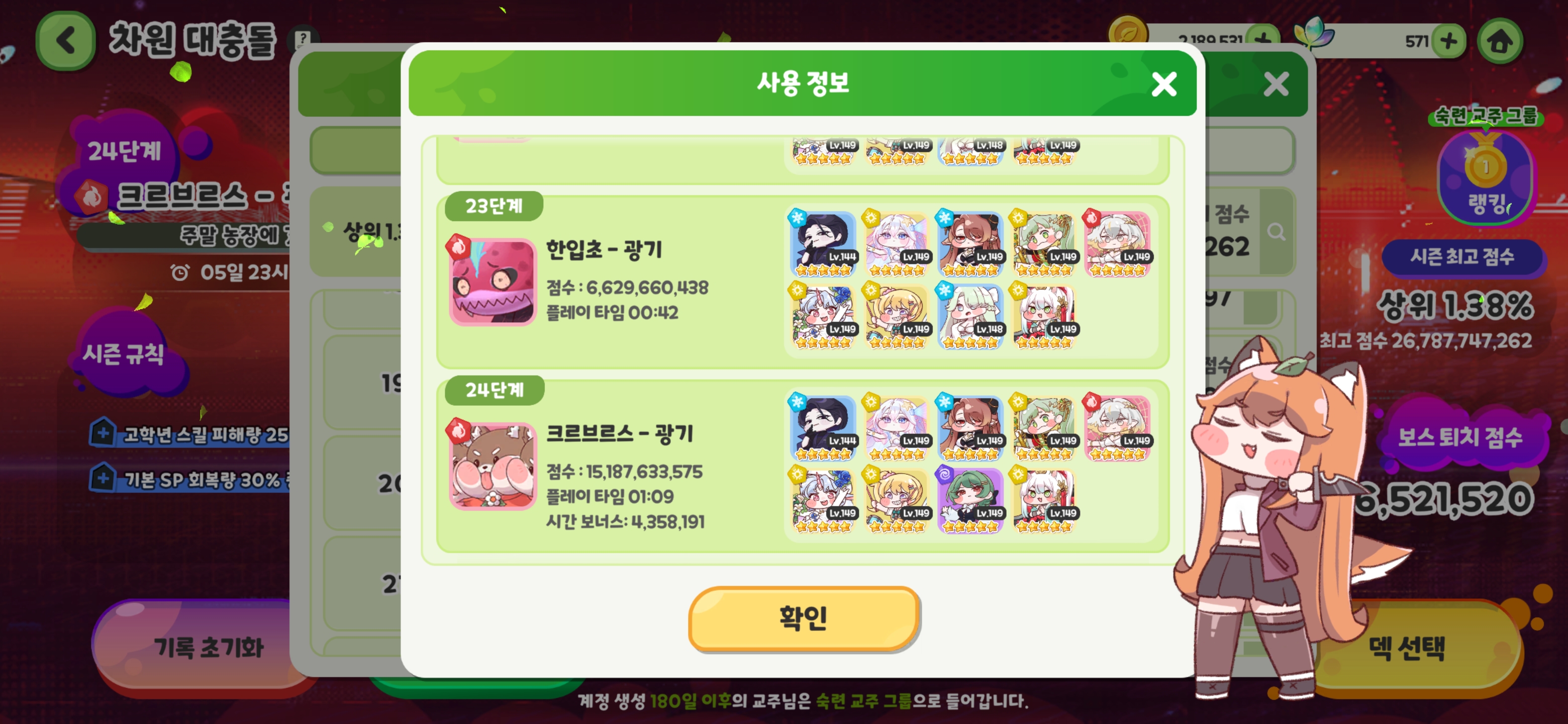
Task: Add more butterfly currency with plus icon
Action: 1449,41
